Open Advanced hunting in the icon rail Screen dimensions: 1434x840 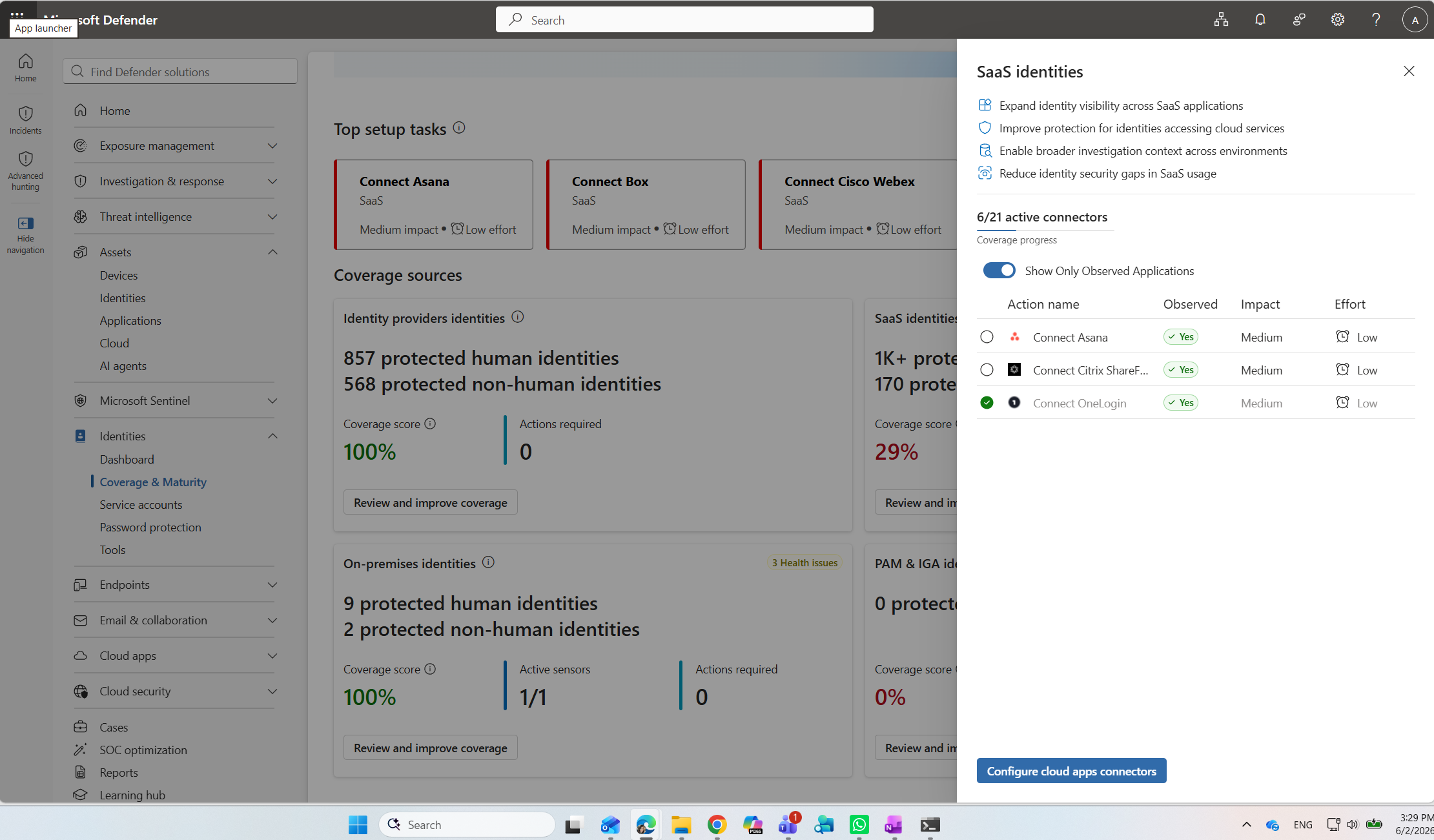click(26, 171)
